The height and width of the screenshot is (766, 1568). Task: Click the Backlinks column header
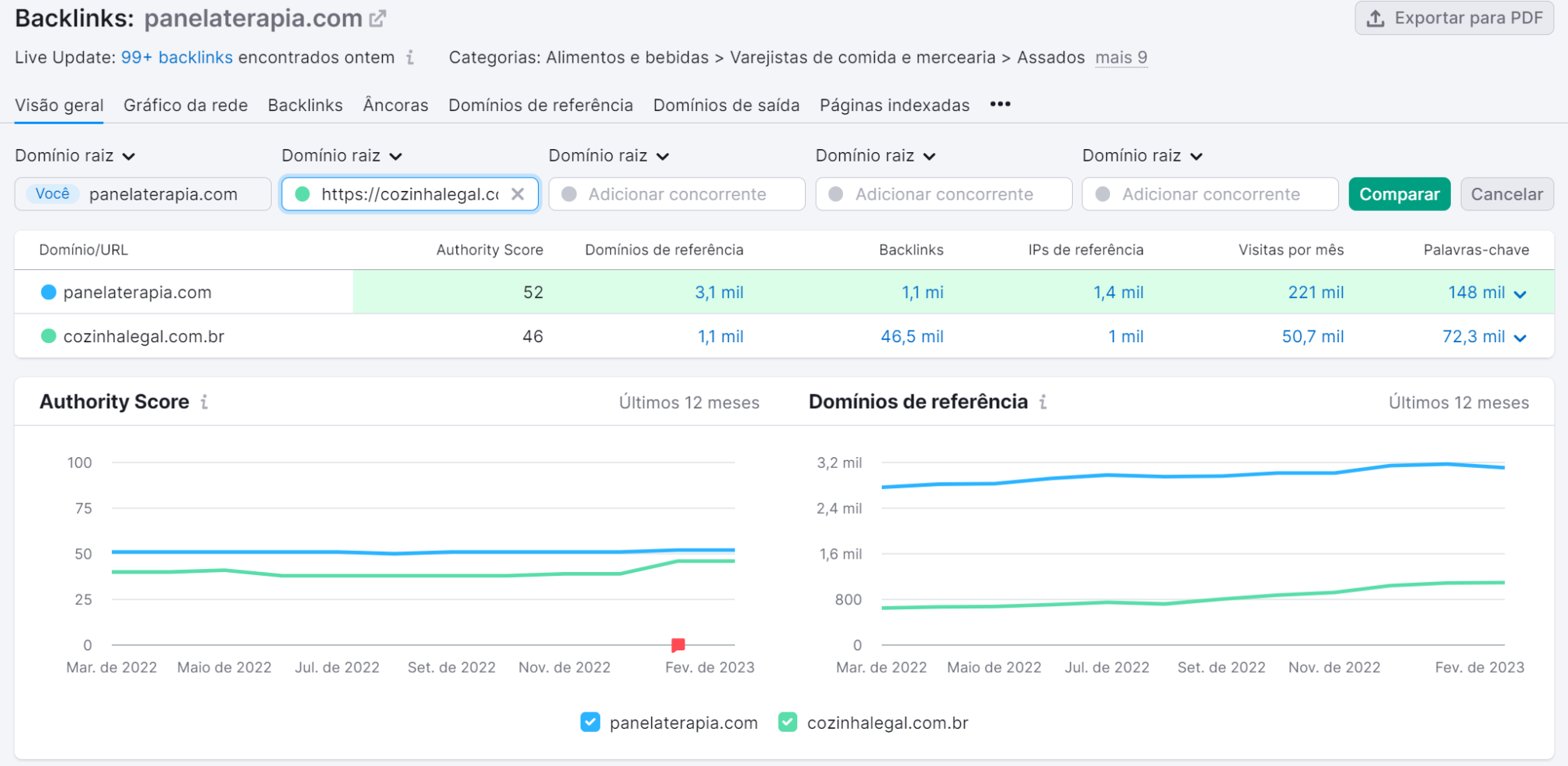(x=911, y=250)
